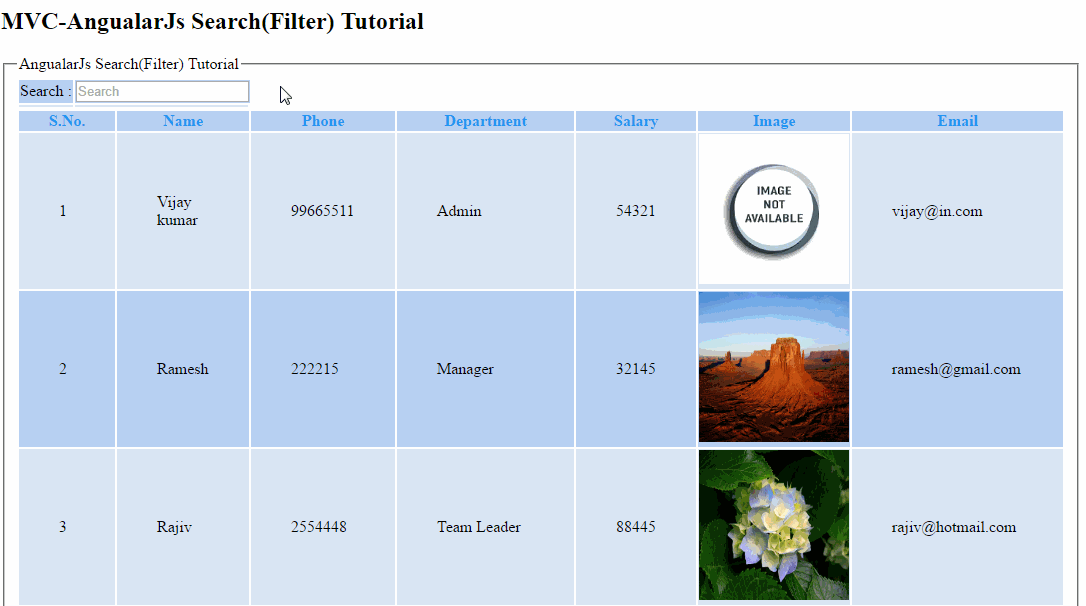Select the name Vijay kumar in the table
The height and width of the screenshot is (606, 1086).
(177, 211)
